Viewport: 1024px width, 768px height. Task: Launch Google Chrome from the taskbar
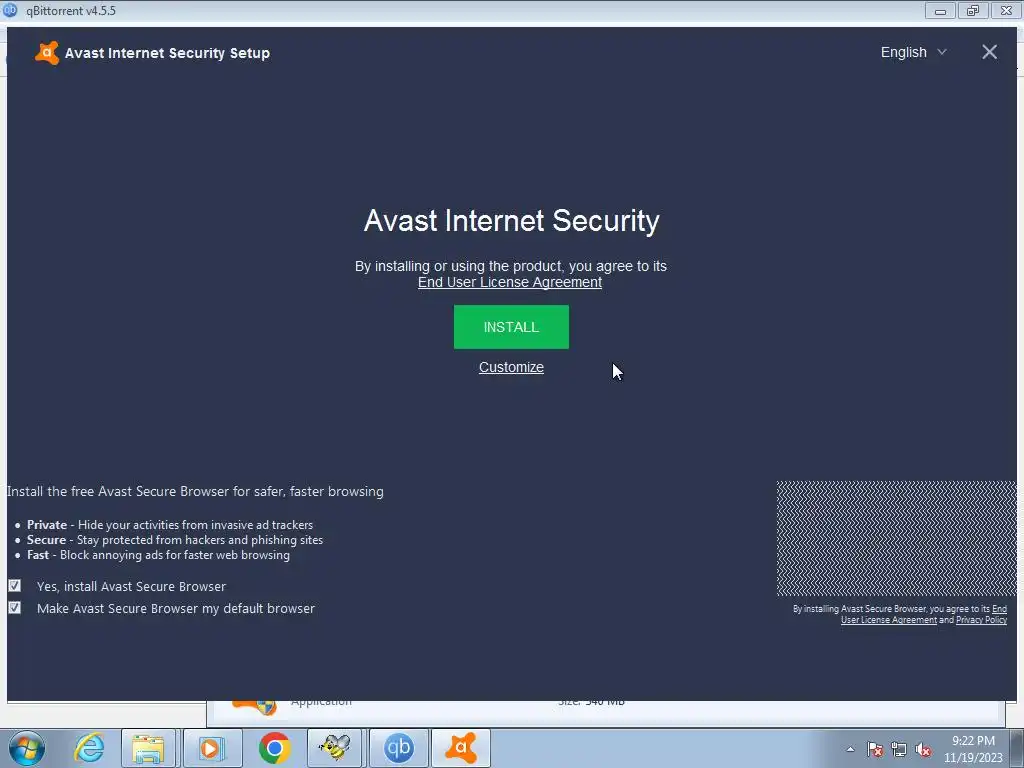(274, 748)
